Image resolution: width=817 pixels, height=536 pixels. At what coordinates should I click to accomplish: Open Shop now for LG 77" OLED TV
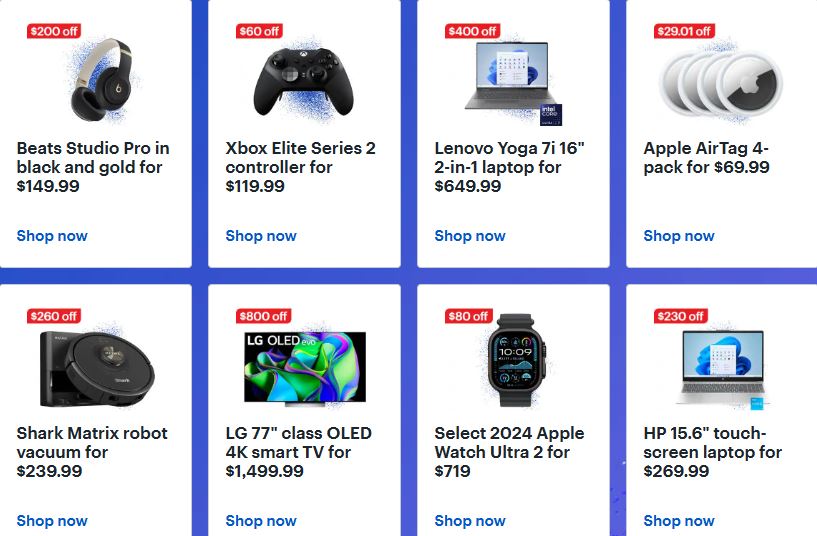click(261, 521)
